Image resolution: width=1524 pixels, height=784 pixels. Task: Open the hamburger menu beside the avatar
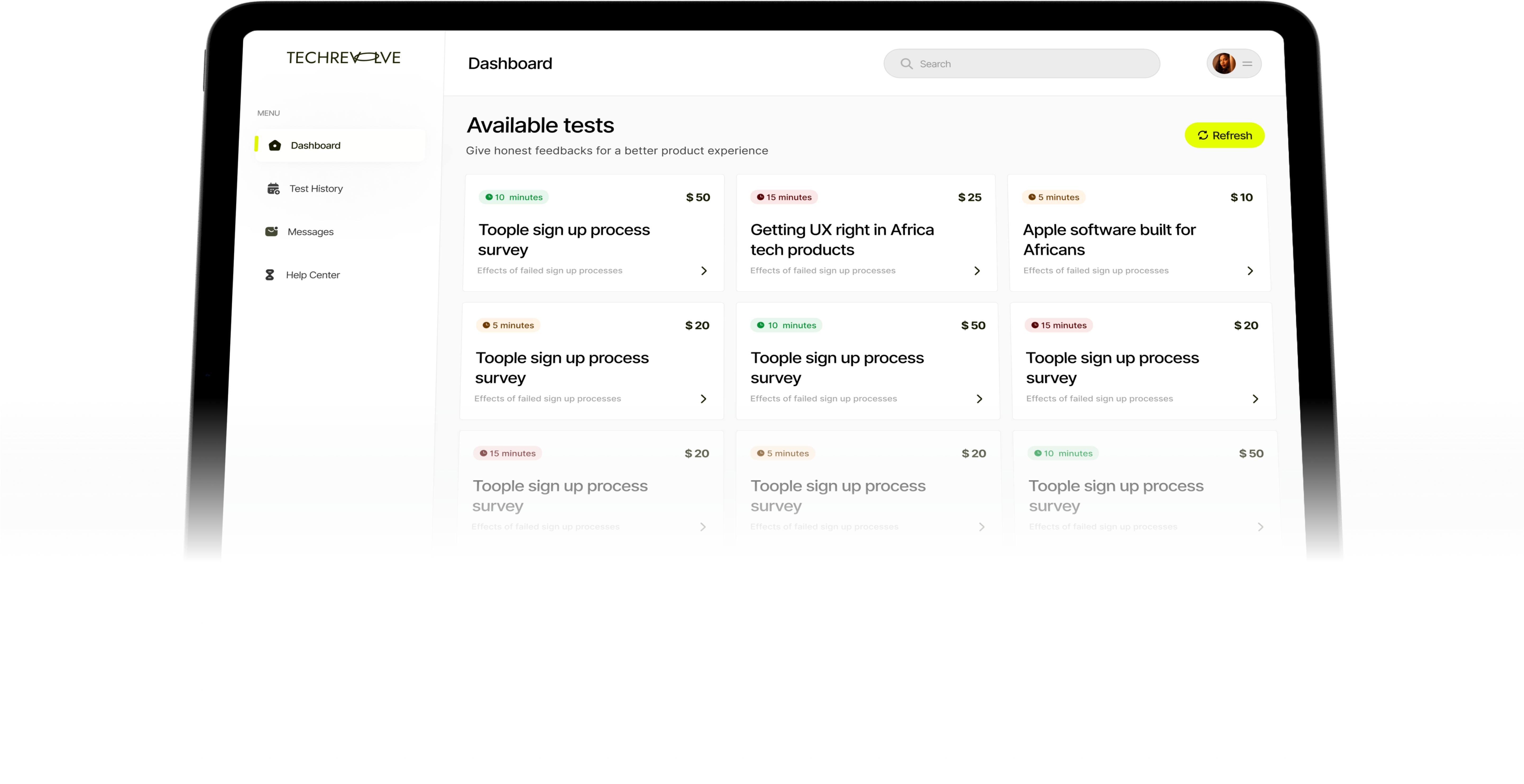tap(1248, 63)
